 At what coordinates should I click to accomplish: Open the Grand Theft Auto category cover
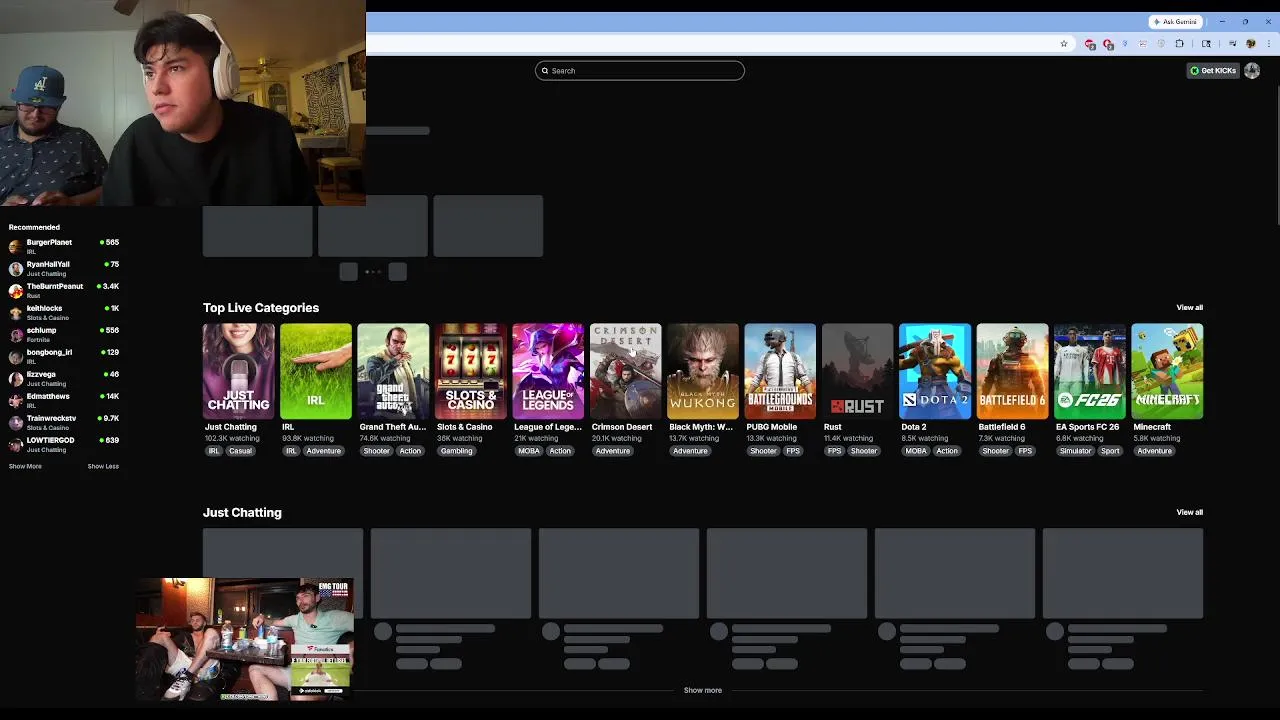click(393, 371)
